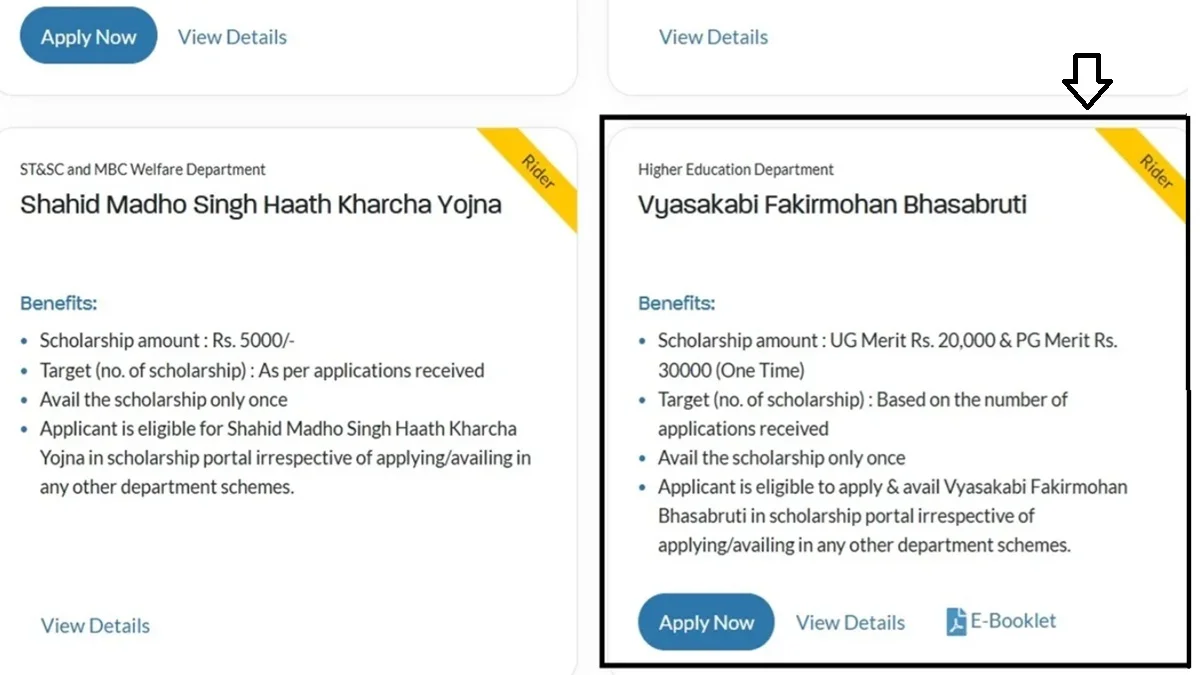Open View Details on the Vyasakabi card
This screenshot has height=675, width=1200.
pyautogui.click(x=850, y=621)
